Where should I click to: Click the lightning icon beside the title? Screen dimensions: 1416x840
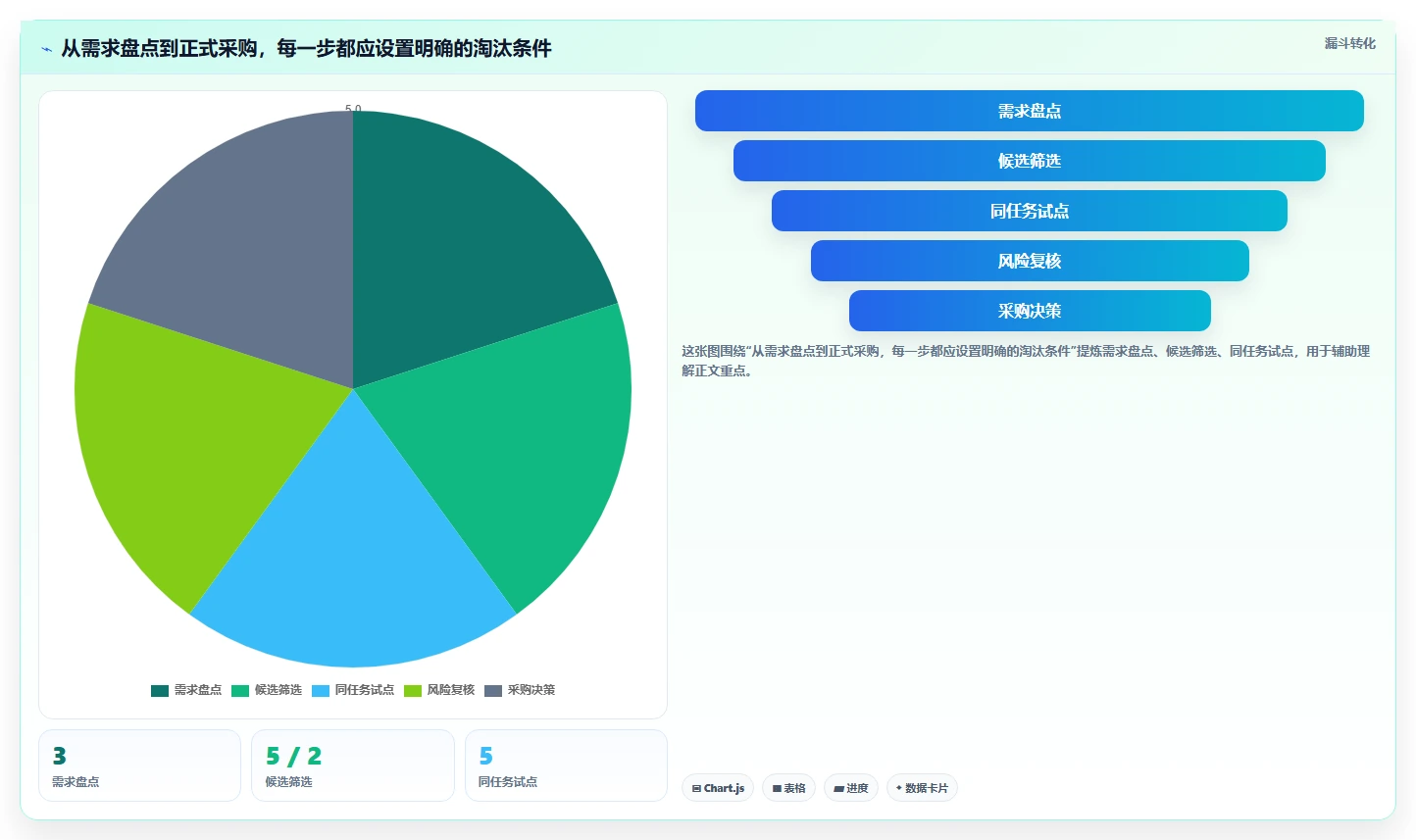coord(46,49)
